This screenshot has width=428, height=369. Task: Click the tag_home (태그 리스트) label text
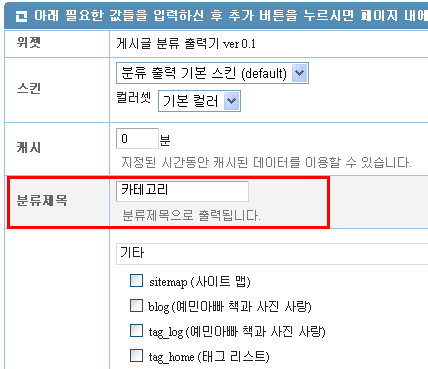pyautogui.click(x=209, y=357)
